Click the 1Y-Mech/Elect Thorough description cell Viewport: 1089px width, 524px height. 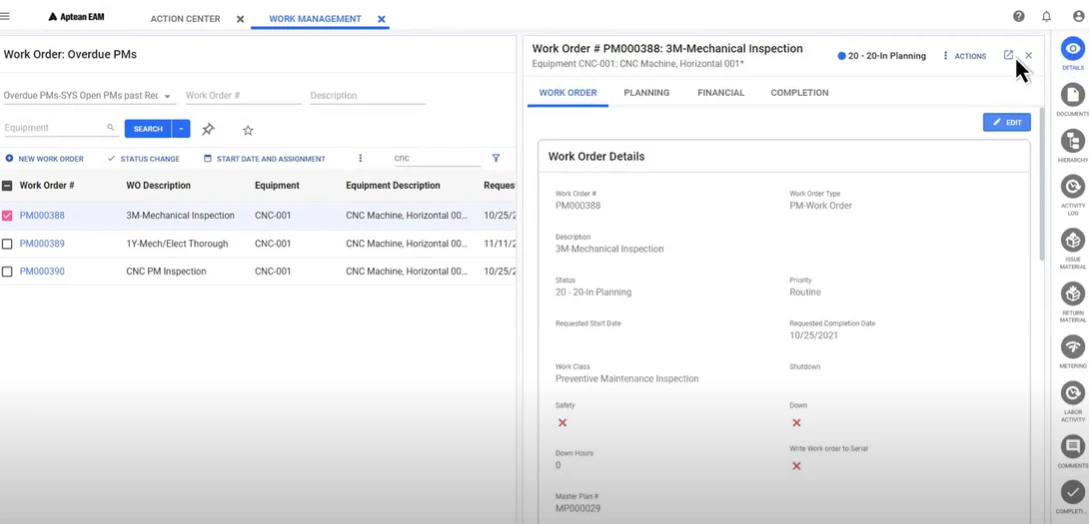[x=177, y=244]
